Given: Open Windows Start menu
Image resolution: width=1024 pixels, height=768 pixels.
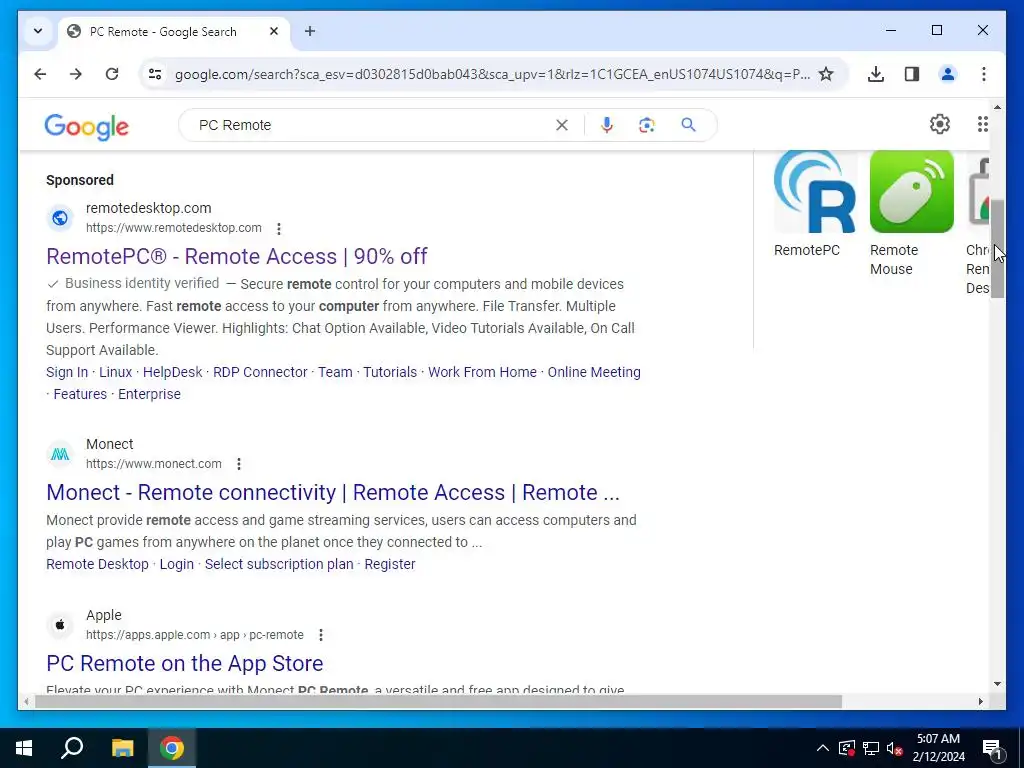Looking at the screenshot, I should coord(24,748).
